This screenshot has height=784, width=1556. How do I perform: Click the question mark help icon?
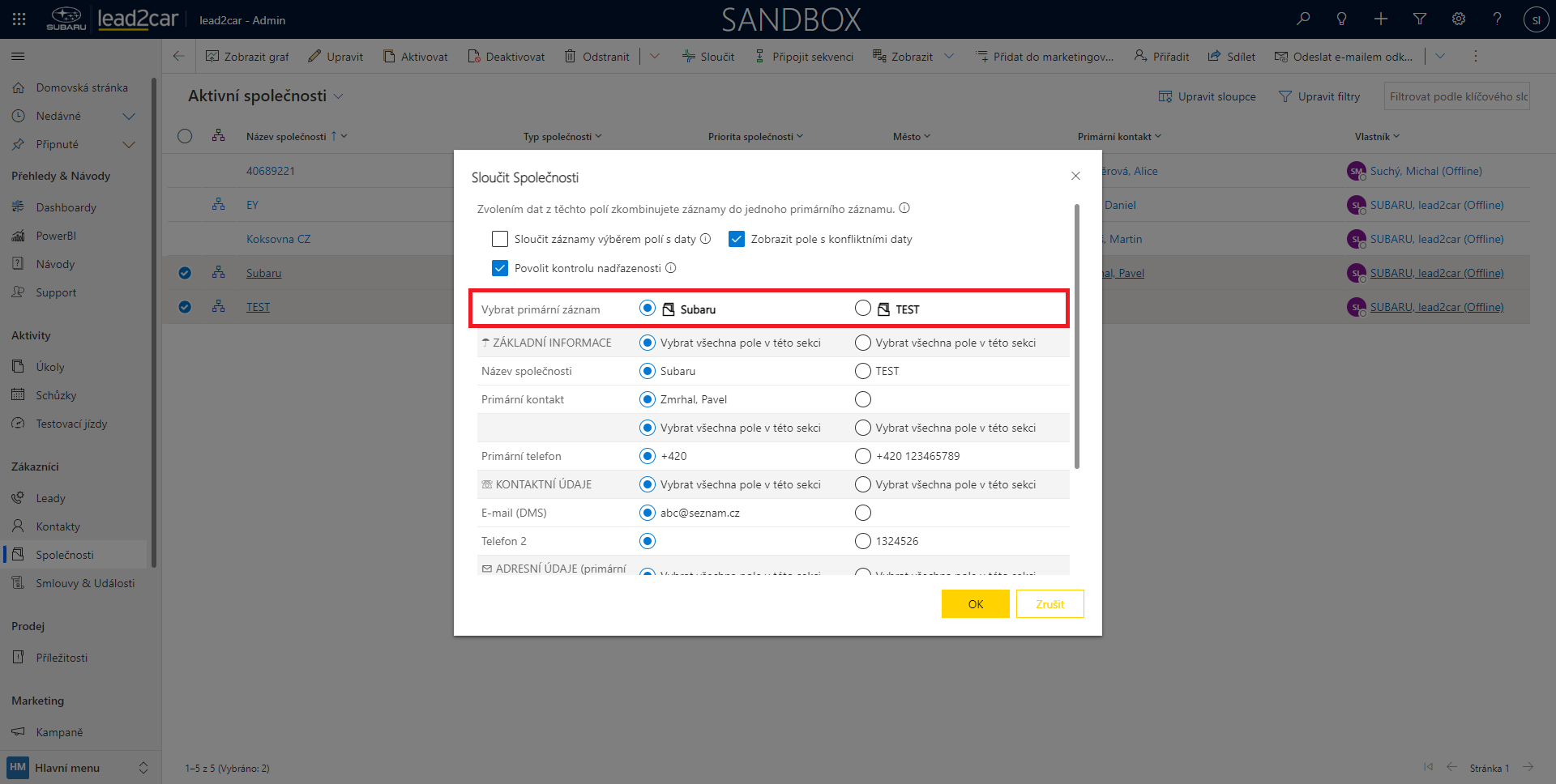pyautogui.click(x=1497, y=19)
